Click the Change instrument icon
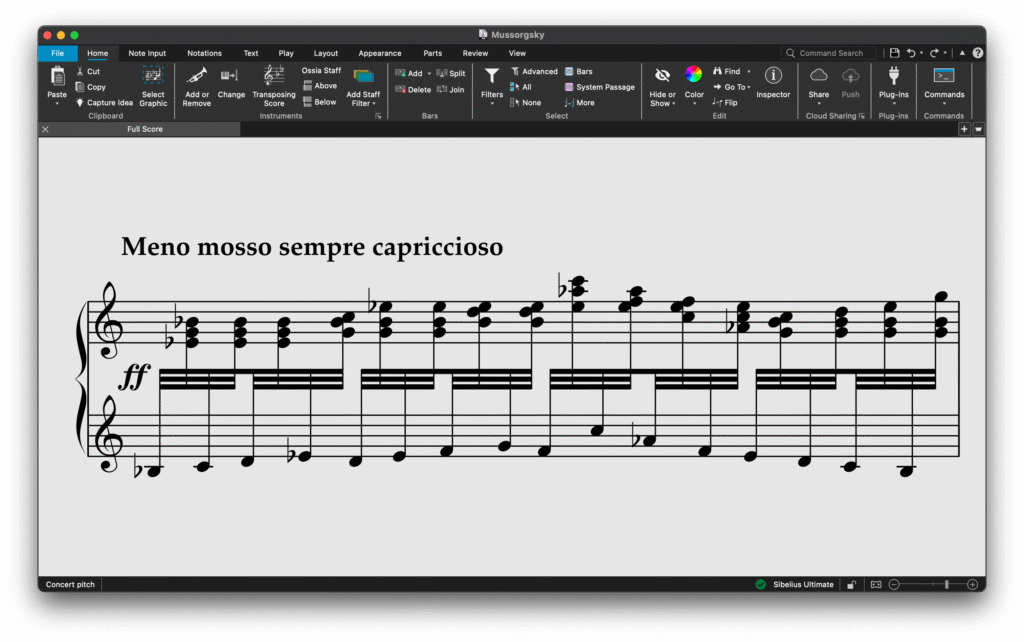 [231, 76]
